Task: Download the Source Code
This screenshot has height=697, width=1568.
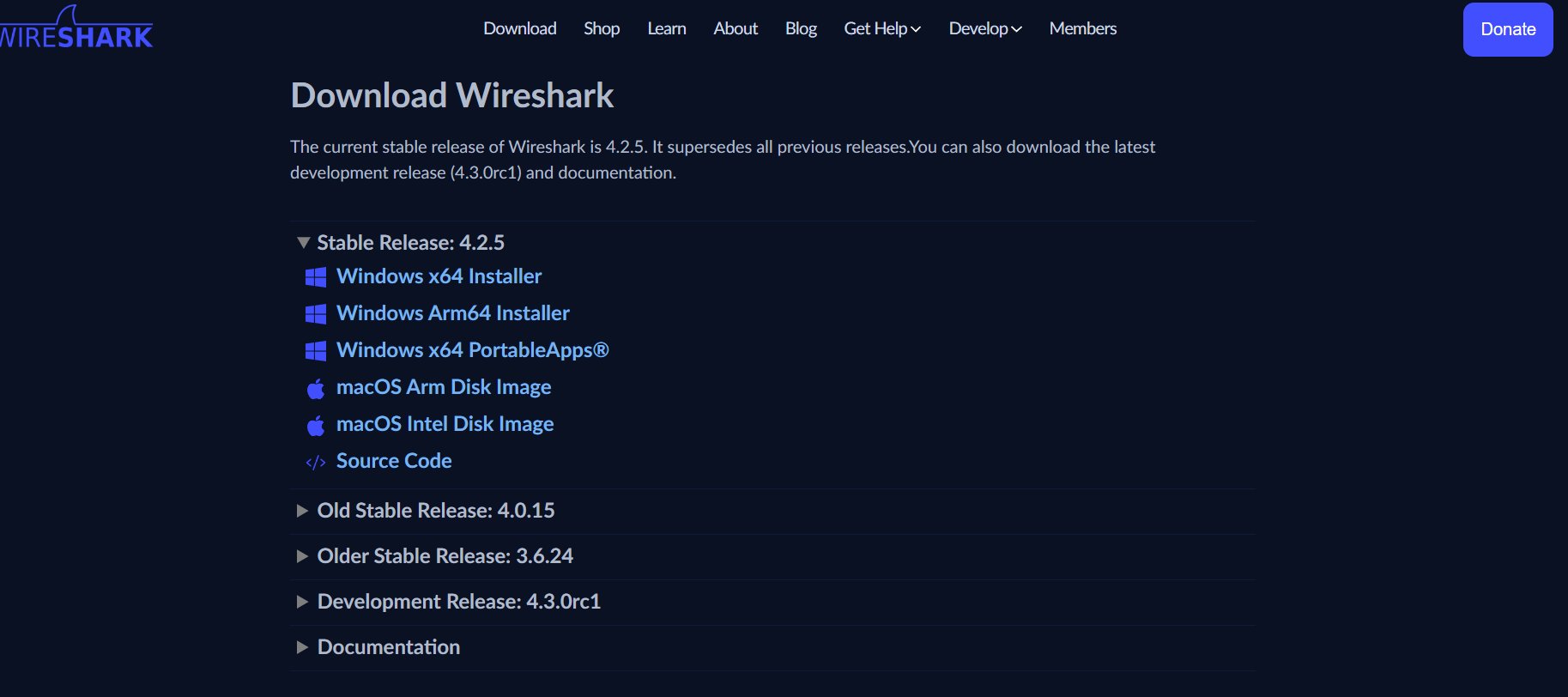Action: coord(394,461)
